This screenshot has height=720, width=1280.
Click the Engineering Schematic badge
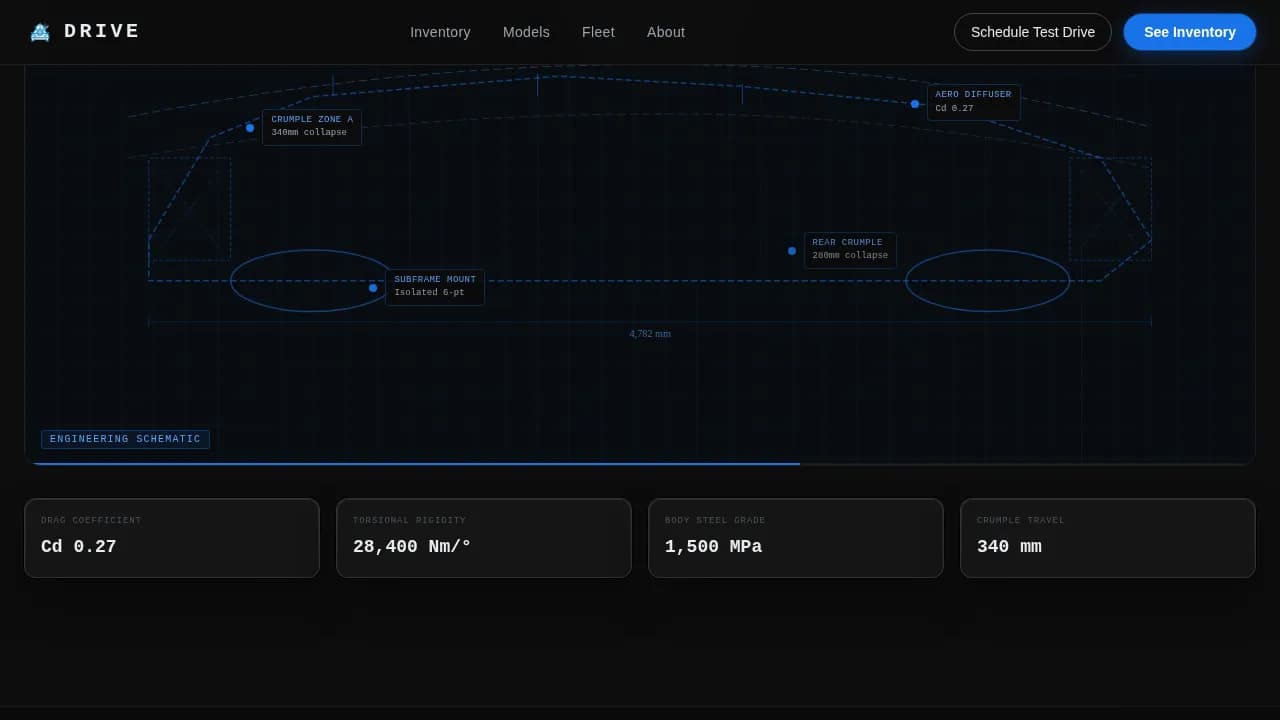click(x=125, y=439)
